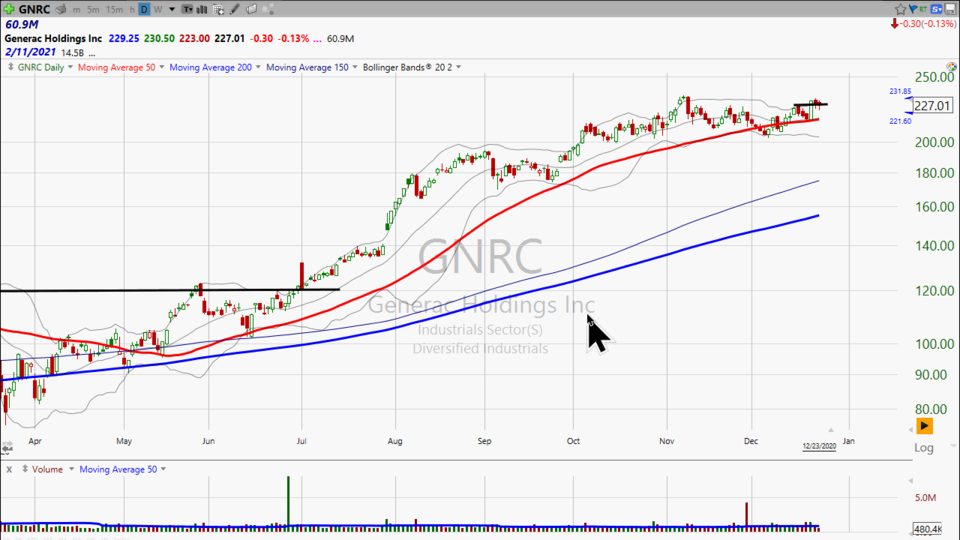Close the Volume pane with the x

coord(9,470)
